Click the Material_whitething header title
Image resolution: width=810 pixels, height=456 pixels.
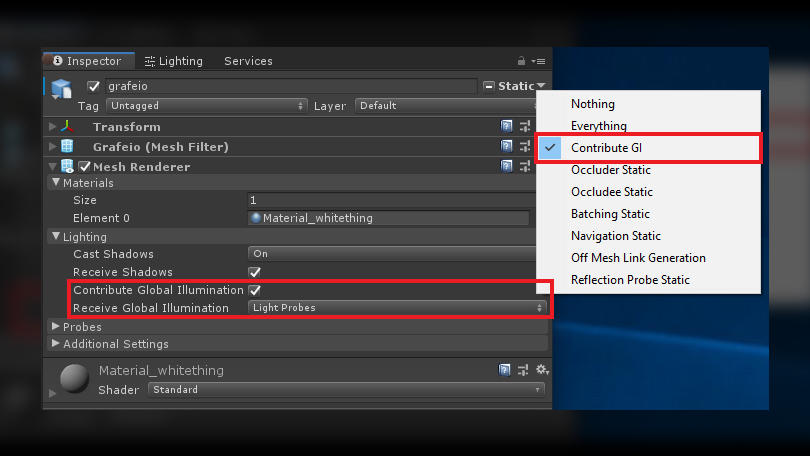161,370
